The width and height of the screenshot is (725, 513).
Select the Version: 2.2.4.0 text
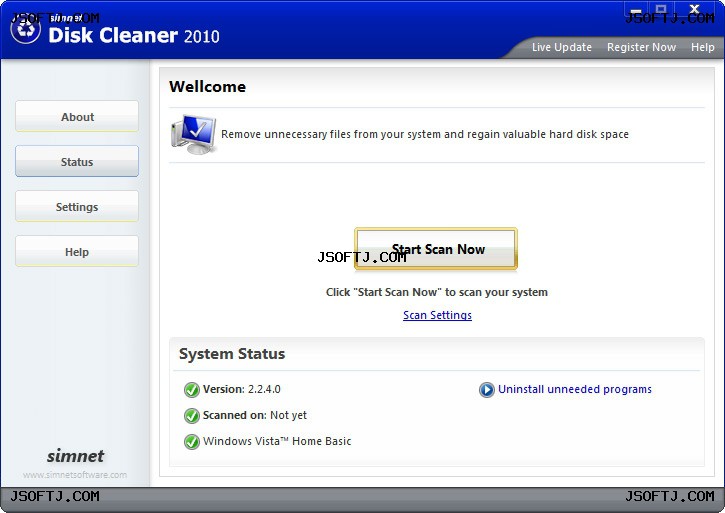pos(241,389)
